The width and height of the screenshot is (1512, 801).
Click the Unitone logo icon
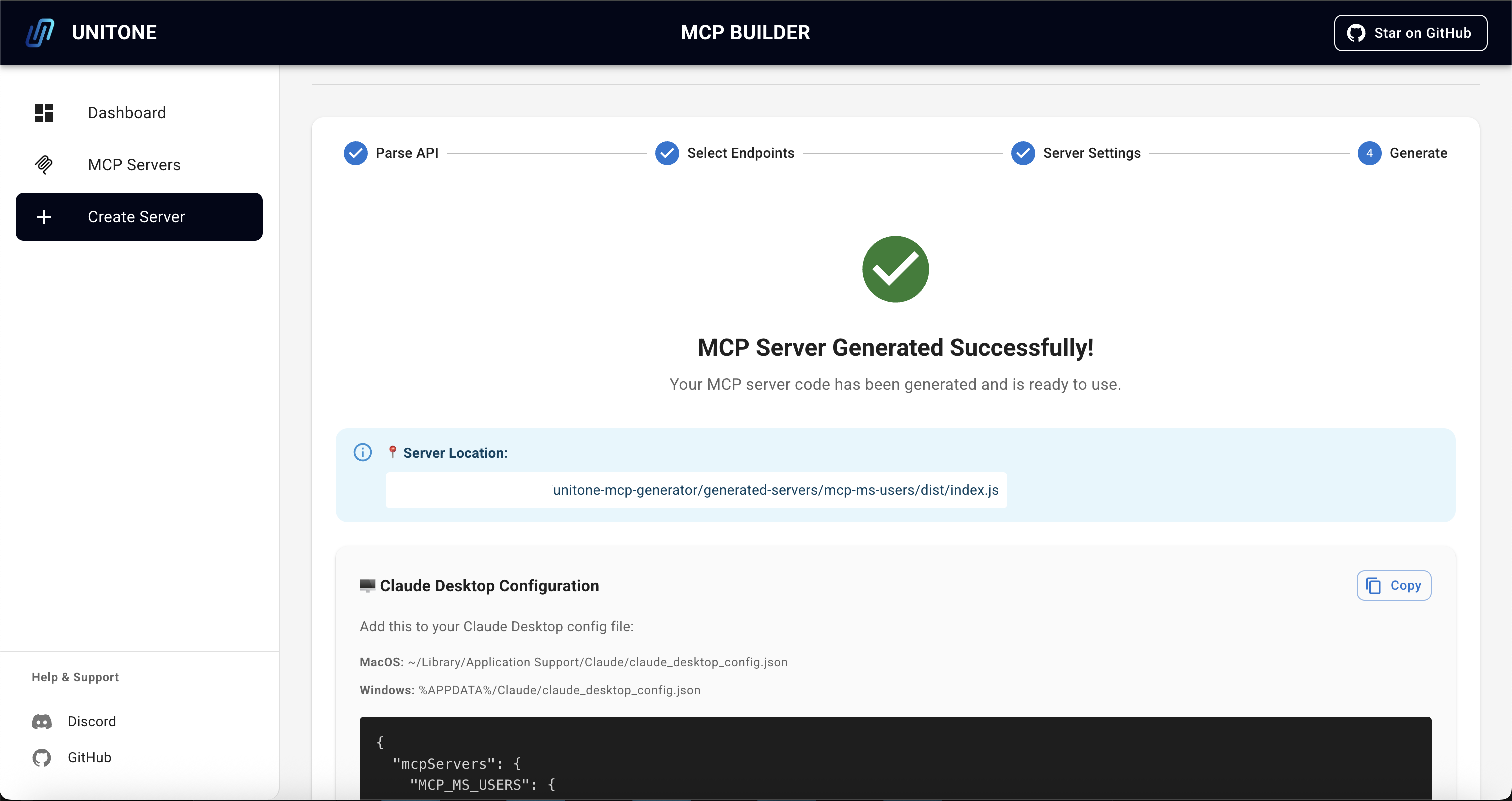(x=40, y=33)
